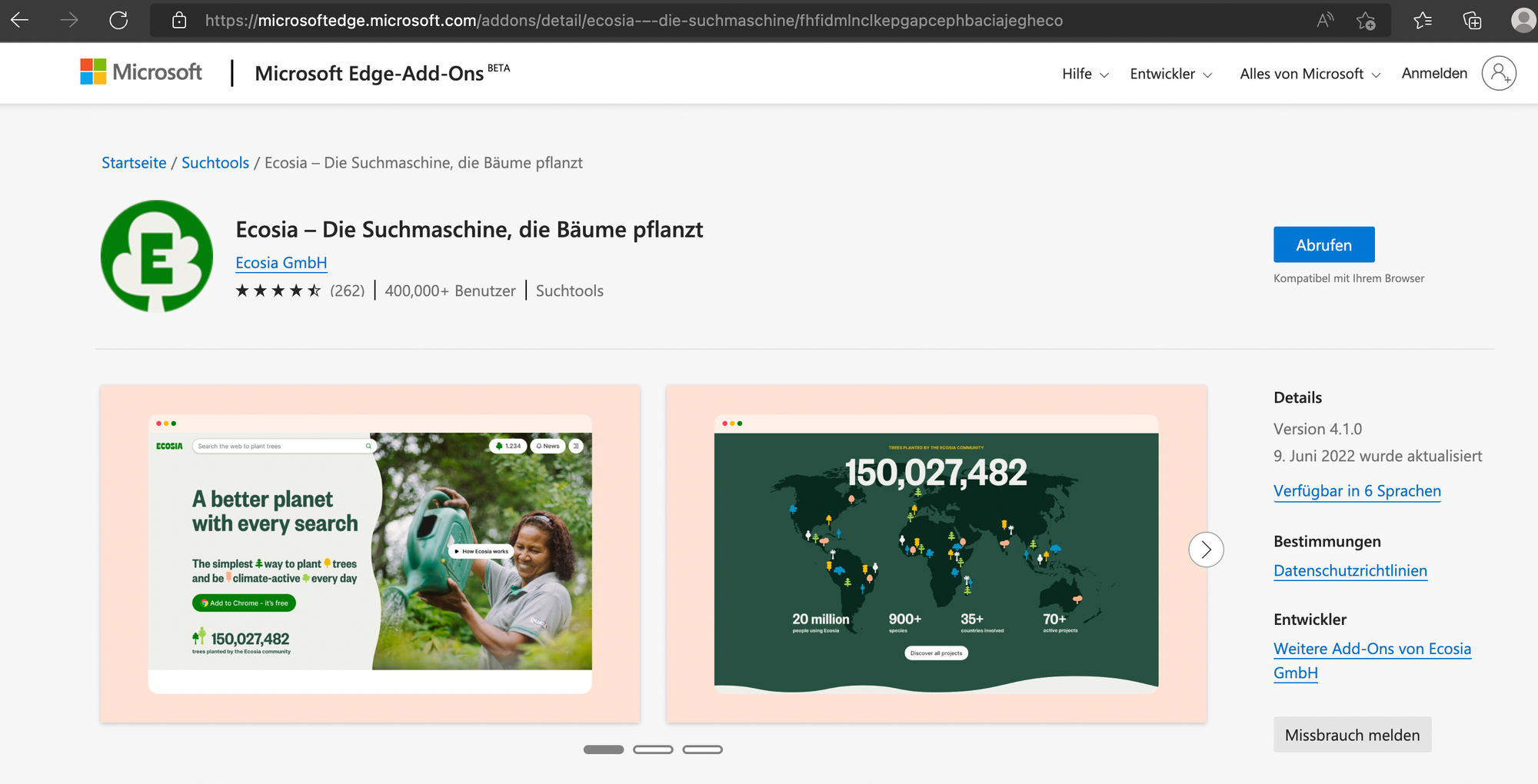
Task: Click the Version 4.1.0 text
Action: (x=1318, y=429)
